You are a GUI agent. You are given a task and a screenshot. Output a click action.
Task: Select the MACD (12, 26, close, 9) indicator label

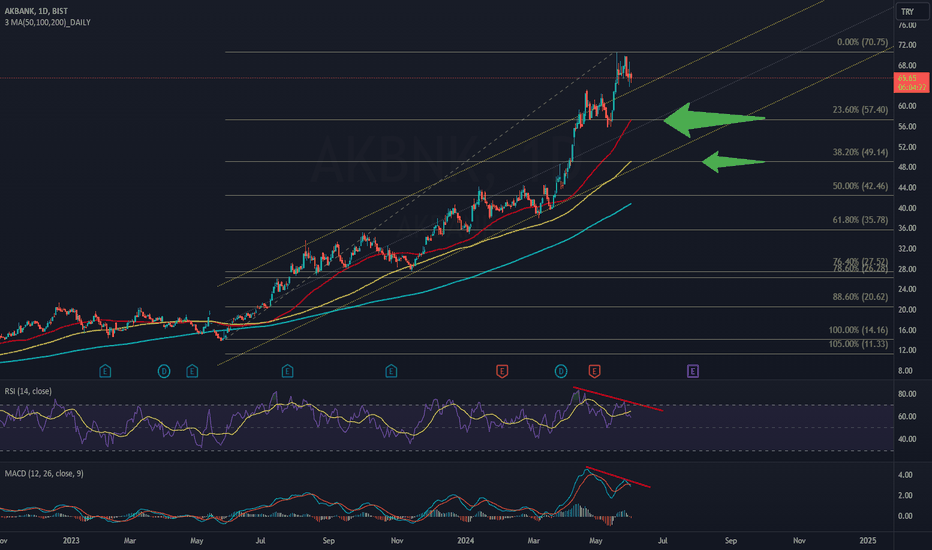(x=44, y=474)
